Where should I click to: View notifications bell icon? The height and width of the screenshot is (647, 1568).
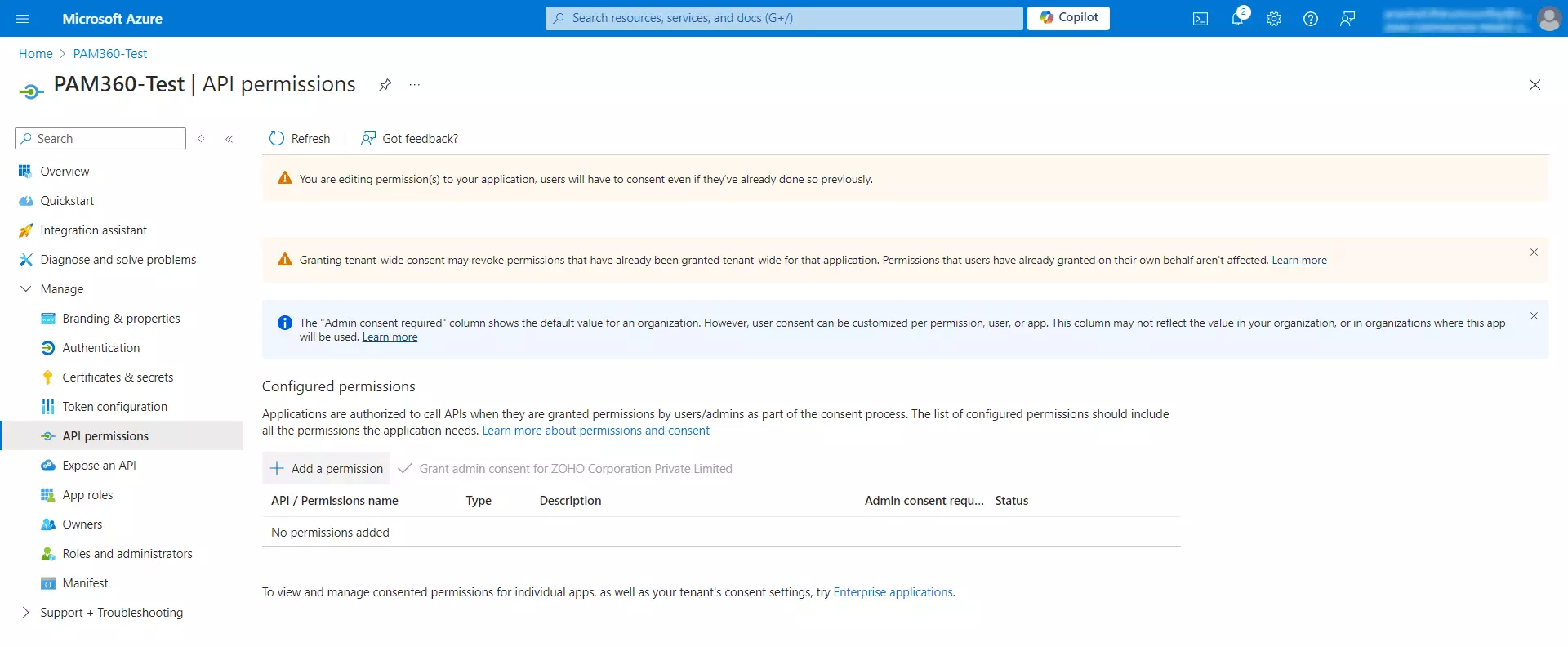pos(1237,19)
